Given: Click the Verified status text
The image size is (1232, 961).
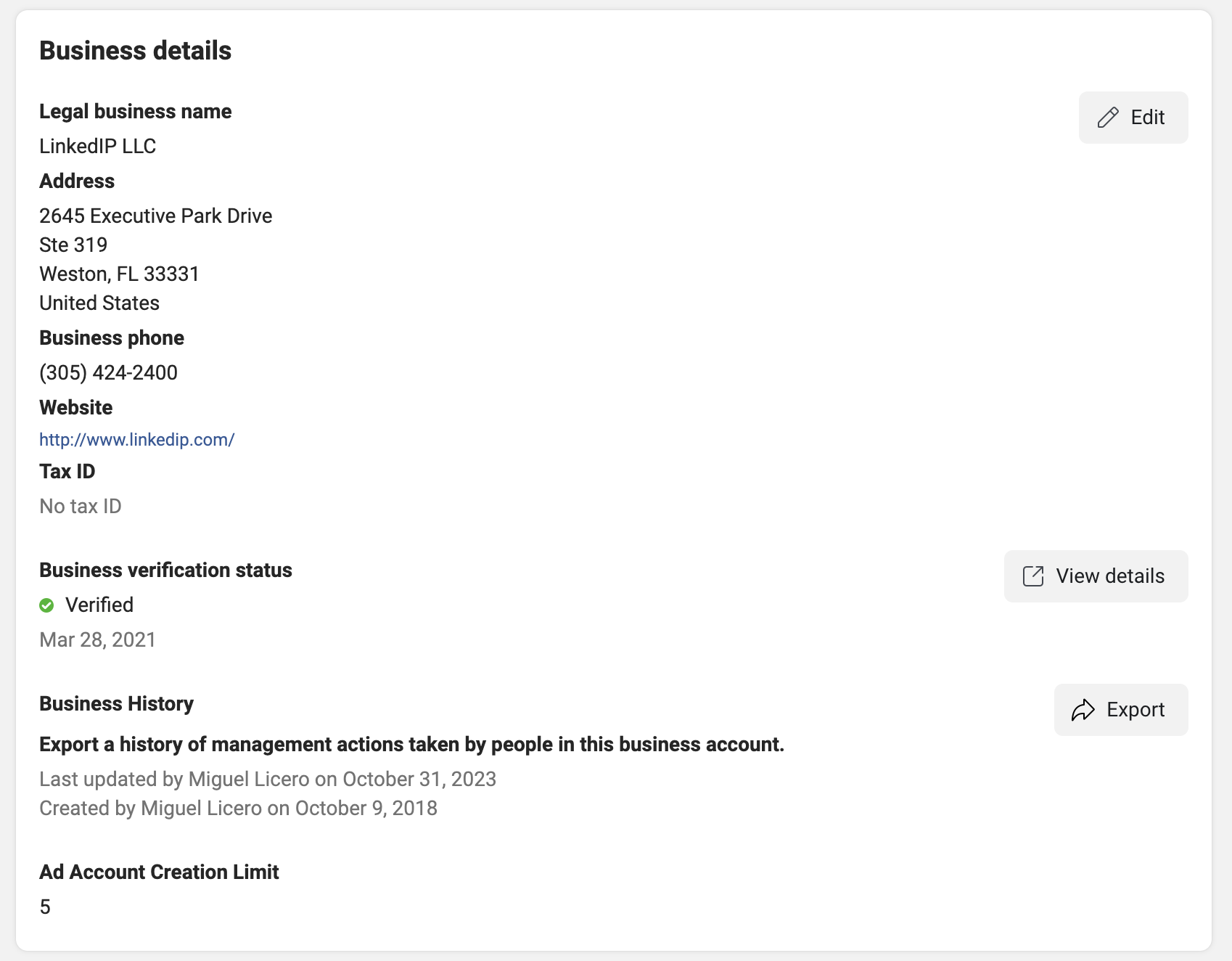Looking at the screenshot, I should pos(99,605).
